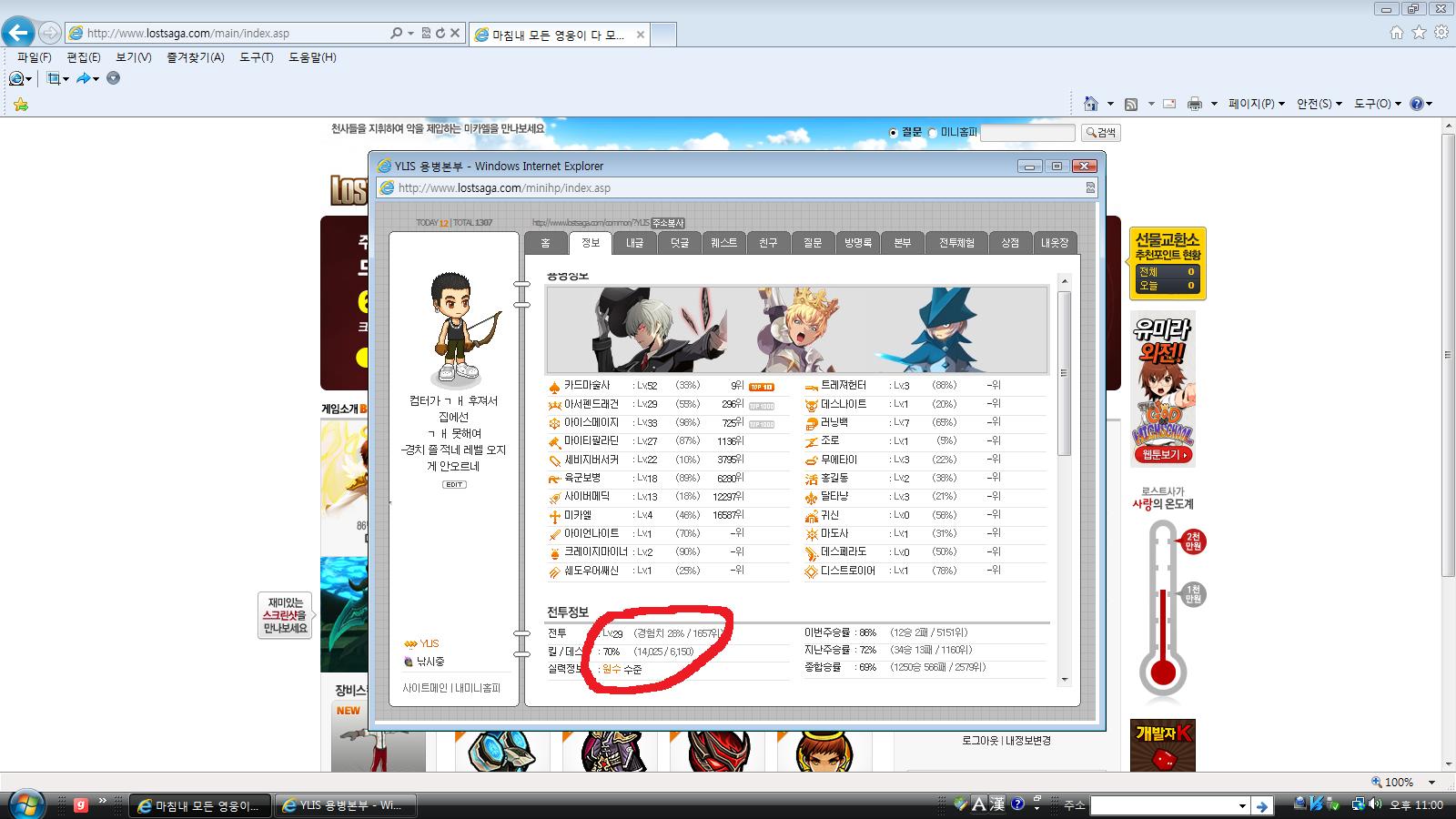The height and width of the screenshot is (819, 1456).
Task: Open the IE home page icon at top right
Action: click(1397, 33)
